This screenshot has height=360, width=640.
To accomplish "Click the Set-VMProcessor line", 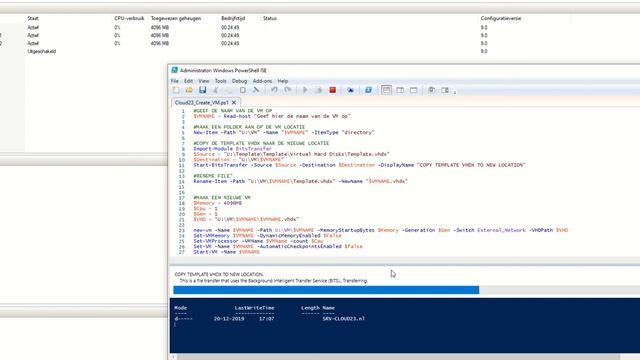I will 258,241.
